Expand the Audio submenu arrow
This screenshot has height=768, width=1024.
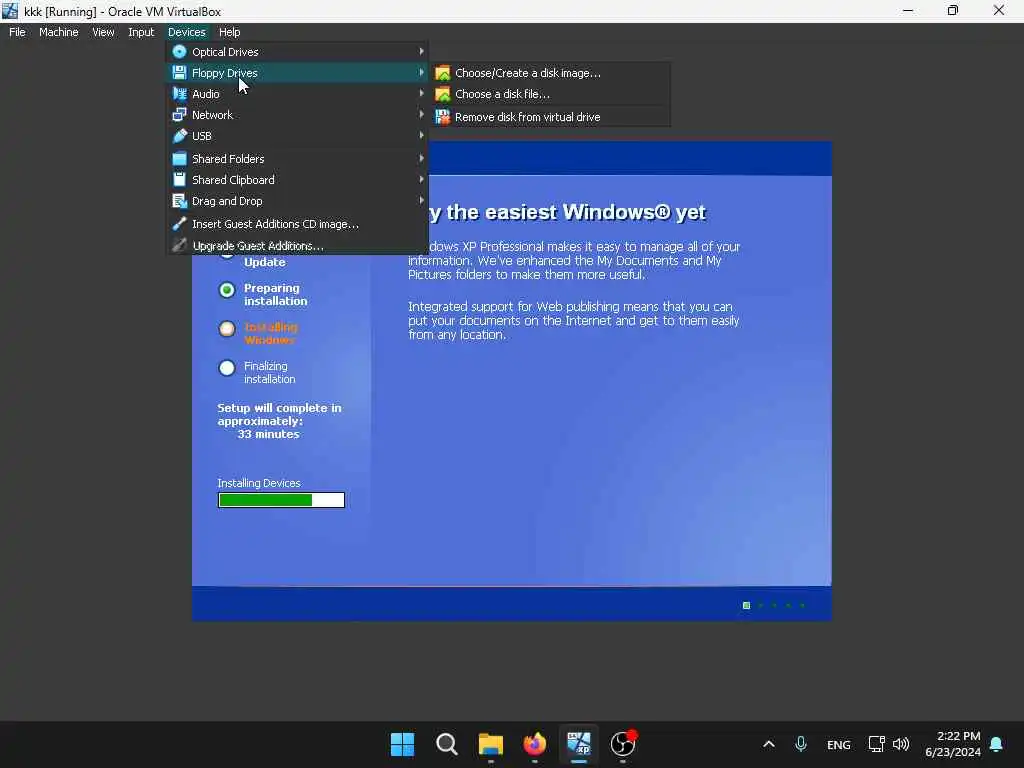[421, 93]
